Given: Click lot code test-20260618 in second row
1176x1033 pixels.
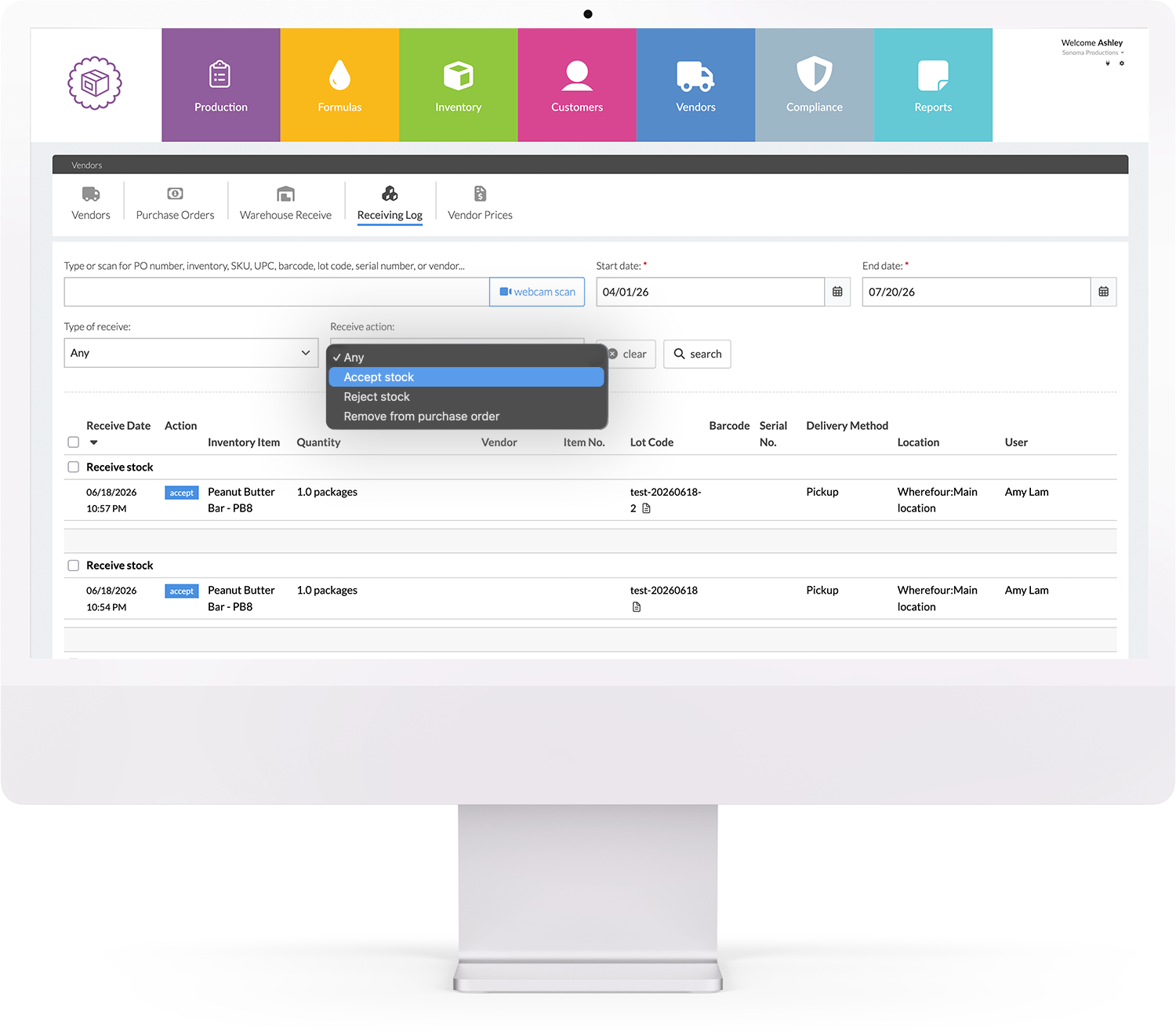Looking at the screenshot, I should point(664,591).
